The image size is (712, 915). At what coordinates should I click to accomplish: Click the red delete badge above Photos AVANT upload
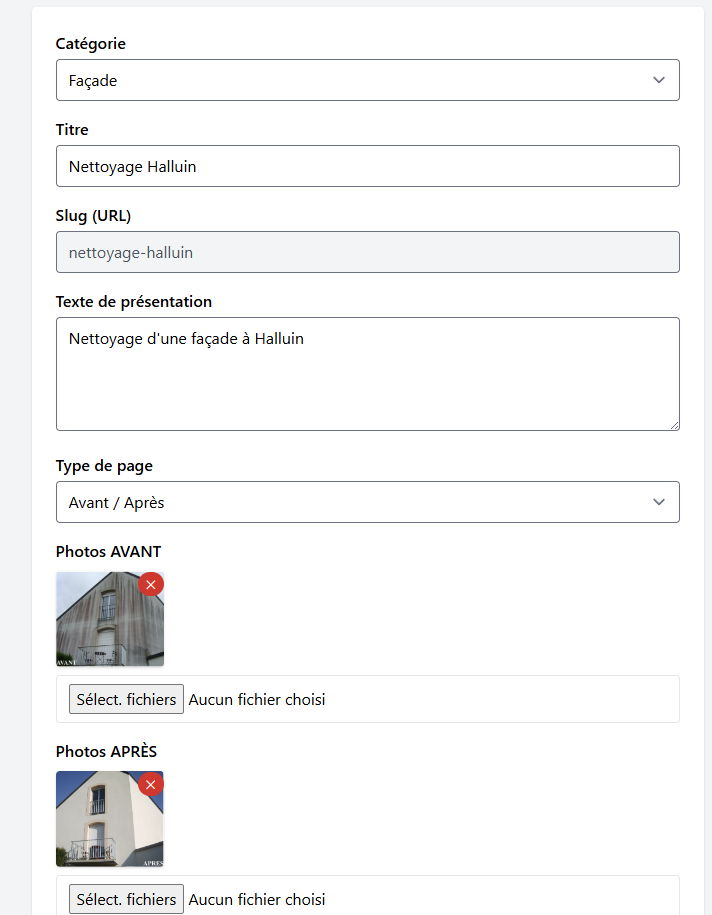[151, 584]
